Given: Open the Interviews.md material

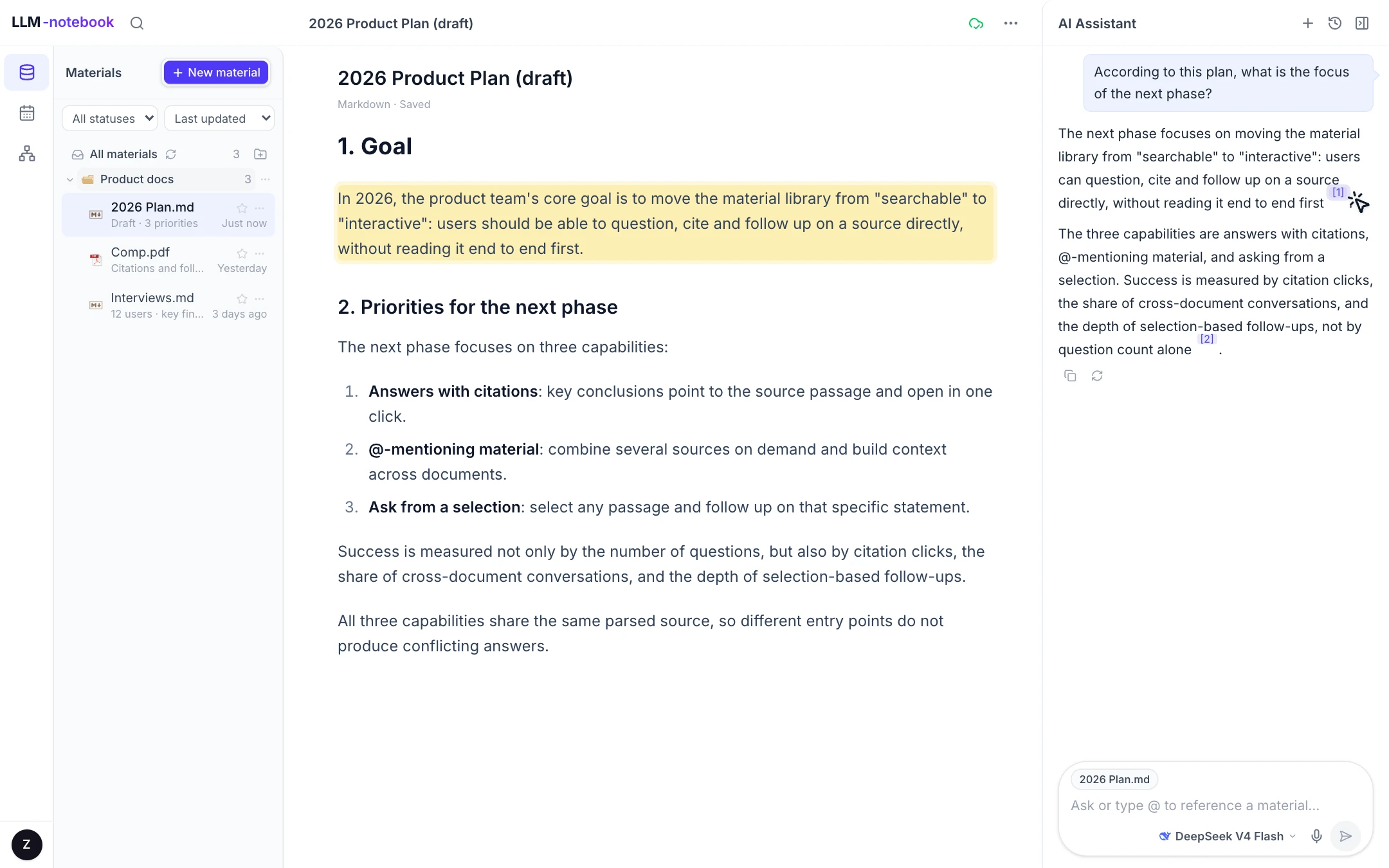Looking at the screenshot, I should (x=168, y=305).
